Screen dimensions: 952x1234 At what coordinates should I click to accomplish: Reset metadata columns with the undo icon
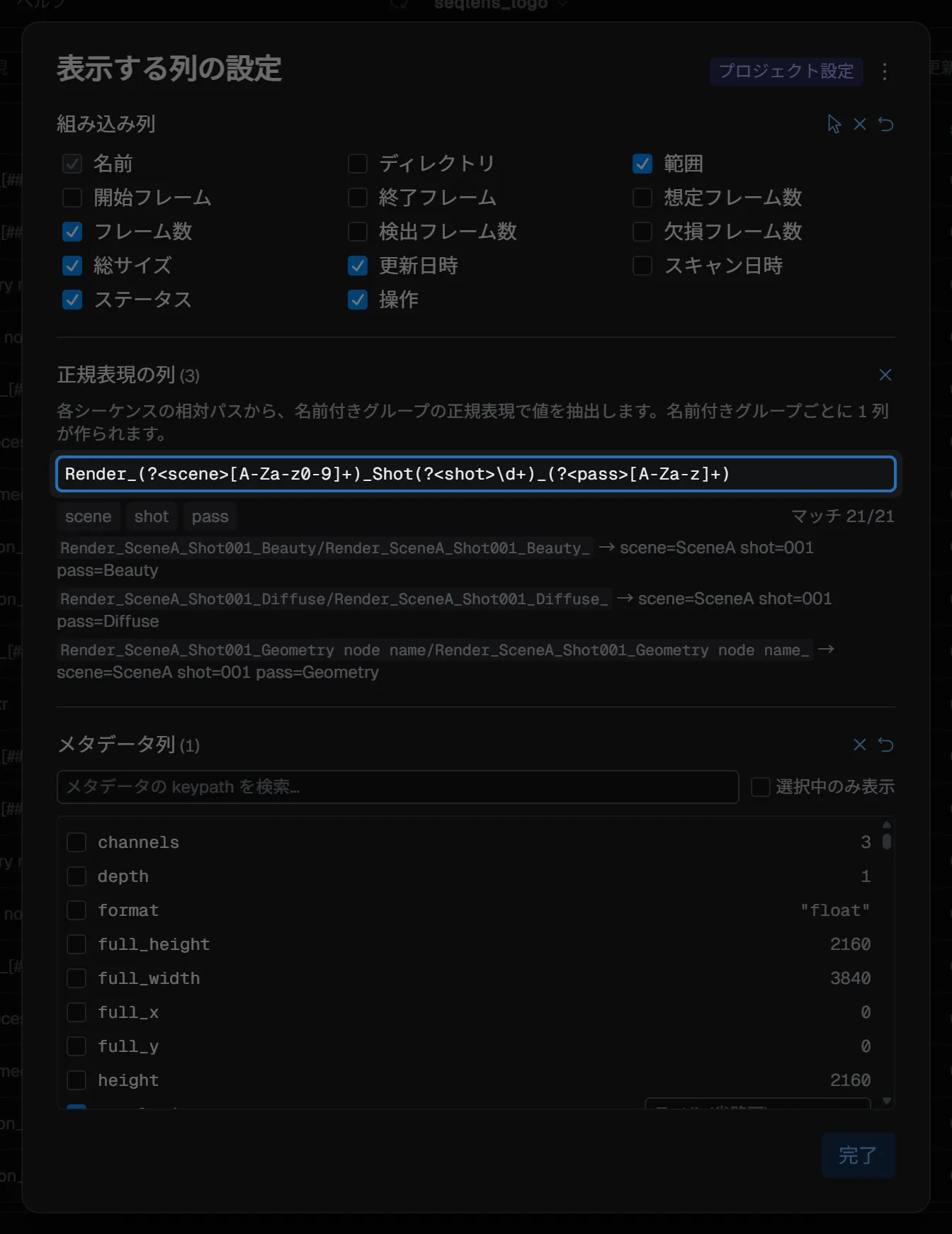tap(885, 745)
